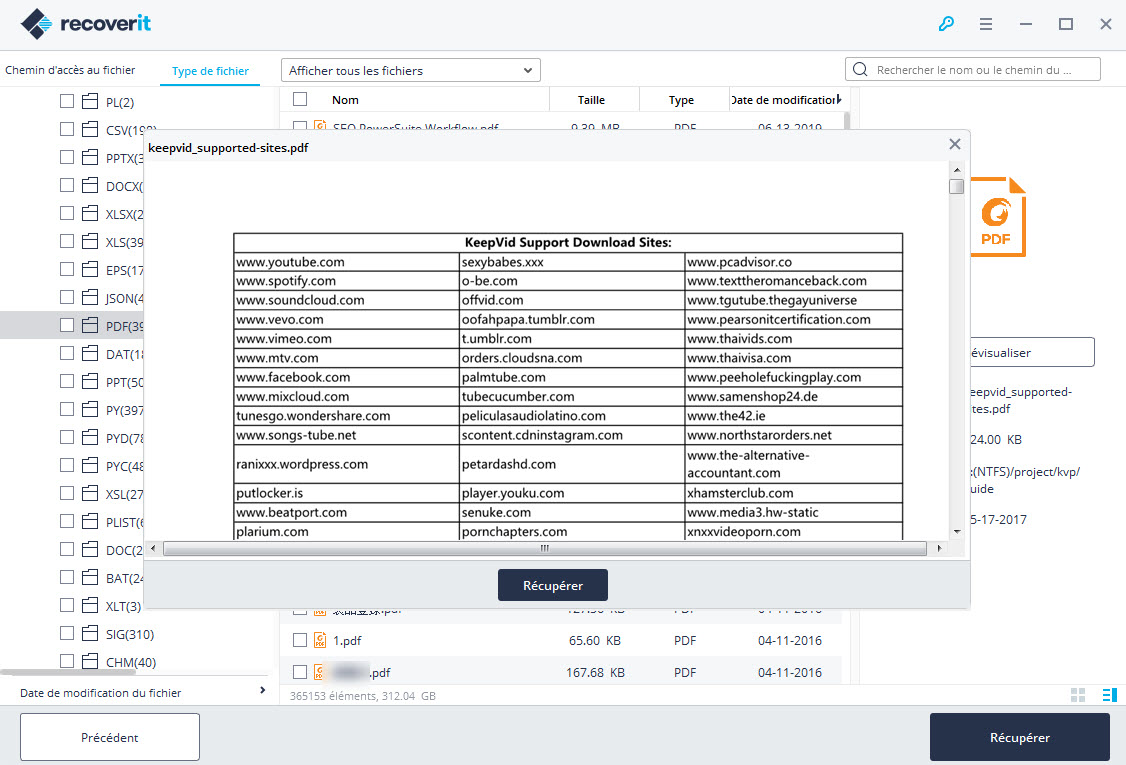Click the file name 1.pdf
1126x765 pixels.
pos(348,641)
